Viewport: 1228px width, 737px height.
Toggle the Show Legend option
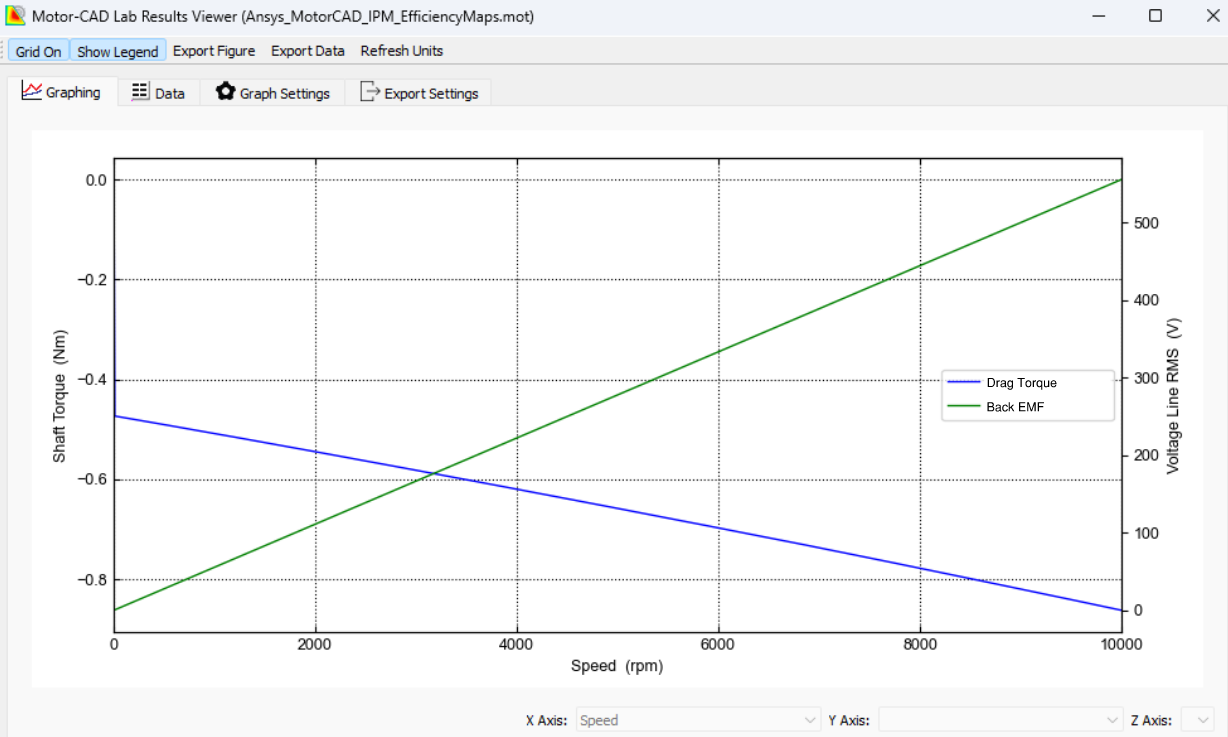point(117,50)
